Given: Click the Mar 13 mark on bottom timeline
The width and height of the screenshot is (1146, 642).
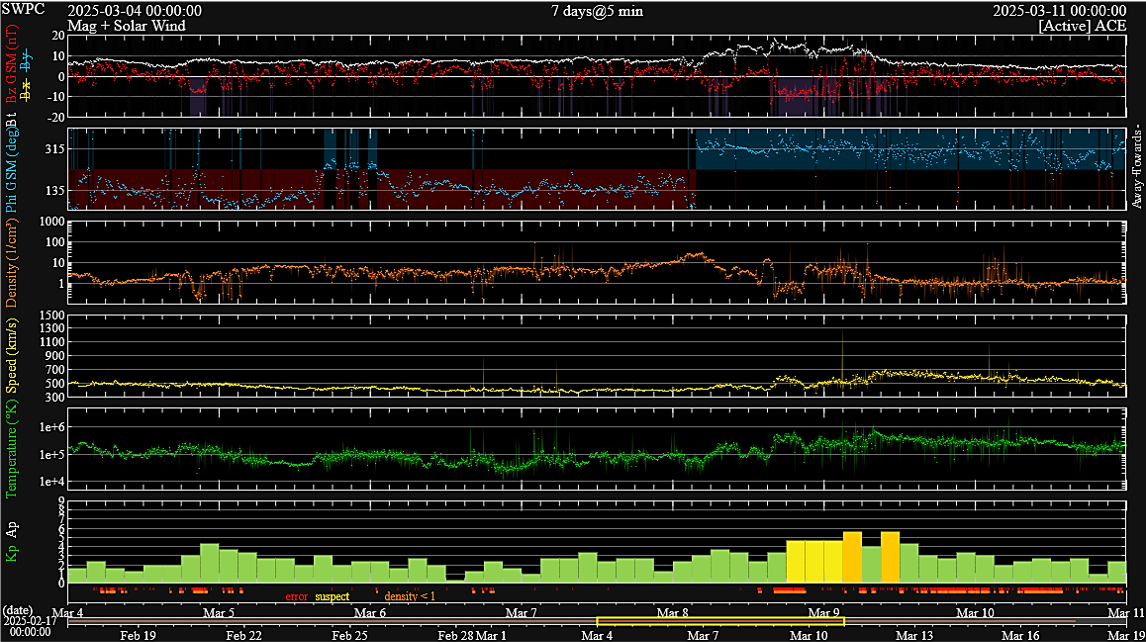Looking at the screenshot, I should coord(913,635).
